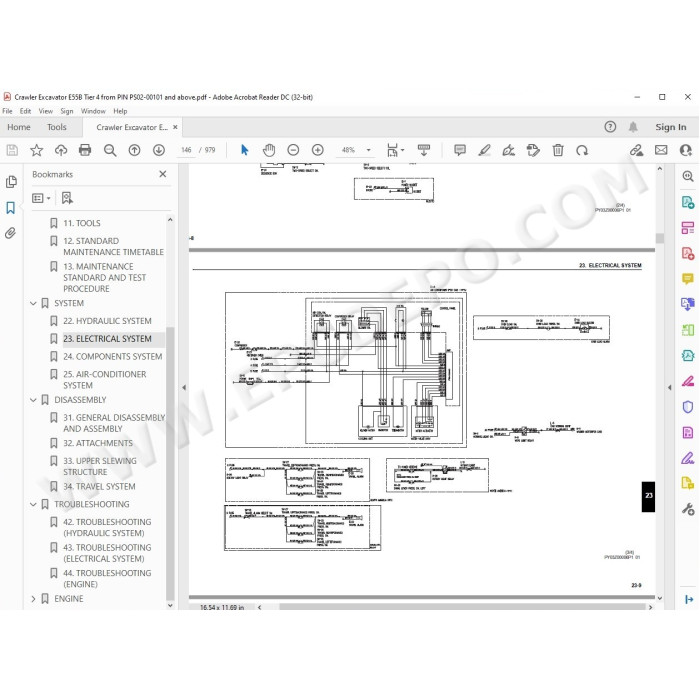Open bookmark 32. ATTACHMENTS
Viewport: 700px width, 700px height.
click(98, 443)
